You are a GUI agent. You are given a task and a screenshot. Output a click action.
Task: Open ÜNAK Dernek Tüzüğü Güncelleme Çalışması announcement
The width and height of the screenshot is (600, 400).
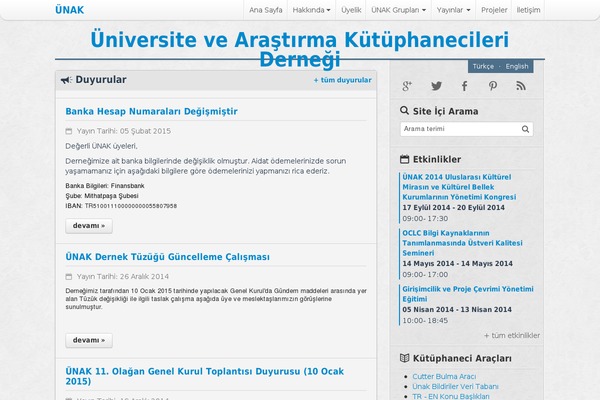[168, 257]
